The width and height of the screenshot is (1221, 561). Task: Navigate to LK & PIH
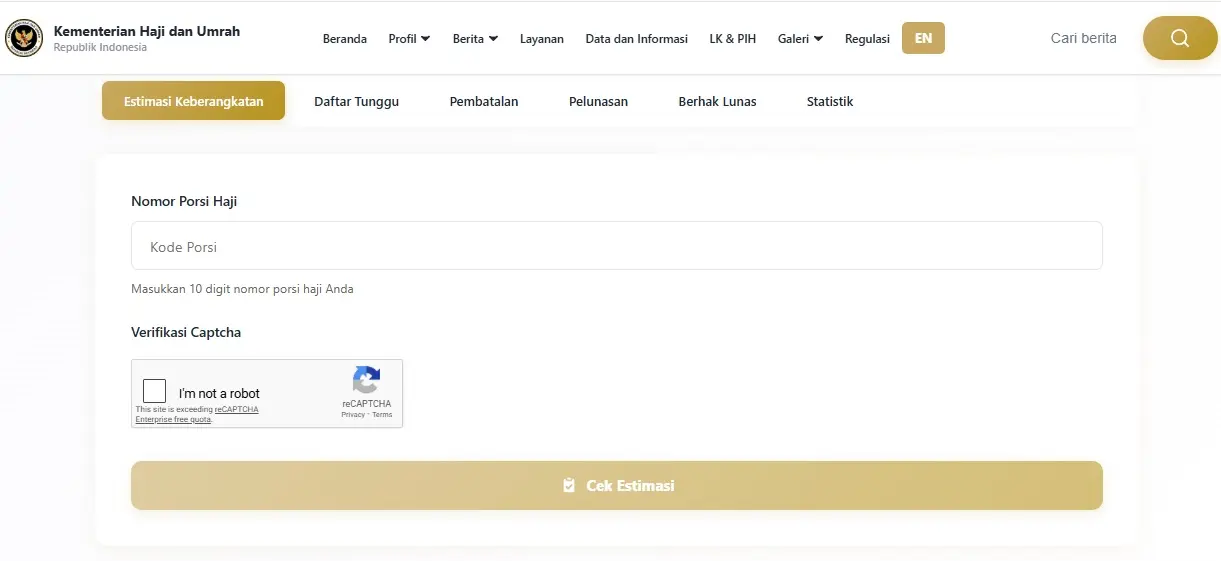click(x=733, y=39)
